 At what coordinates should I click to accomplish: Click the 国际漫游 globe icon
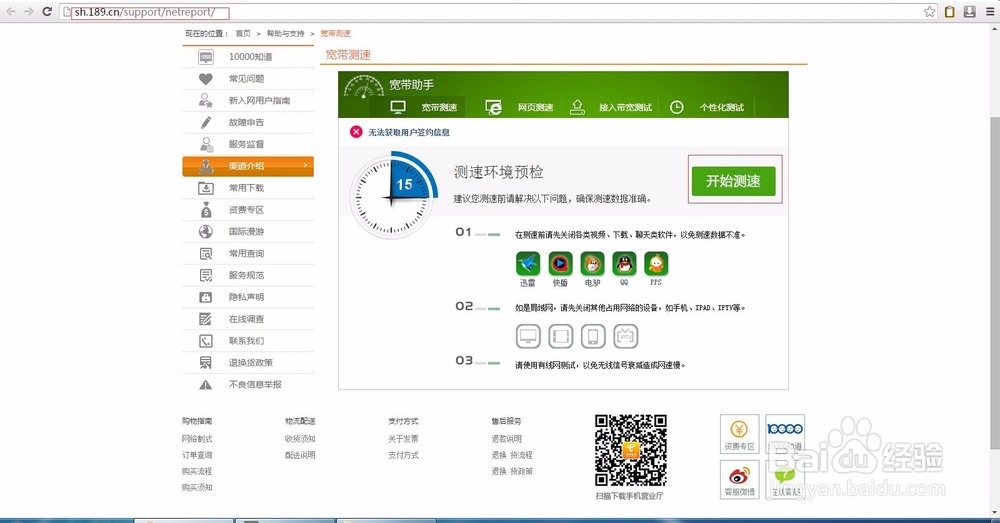[205, 231]
